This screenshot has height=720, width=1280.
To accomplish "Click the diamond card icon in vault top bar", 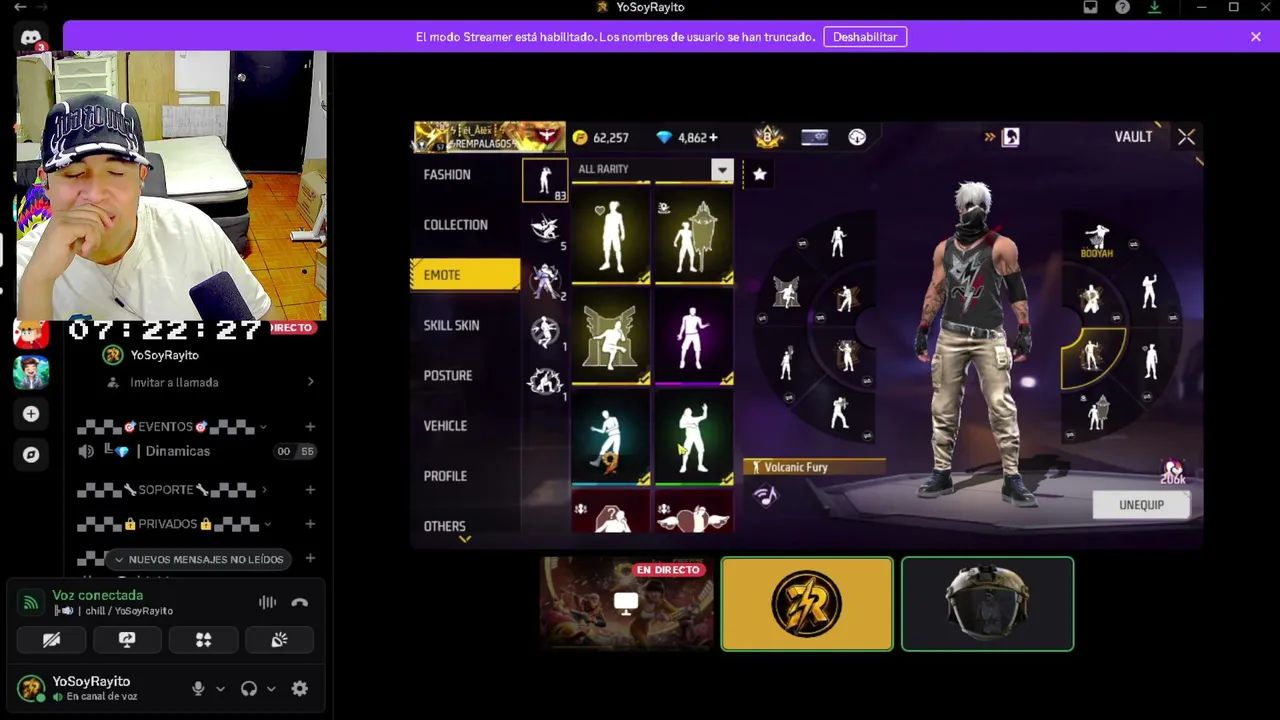I will click(815, 137).
